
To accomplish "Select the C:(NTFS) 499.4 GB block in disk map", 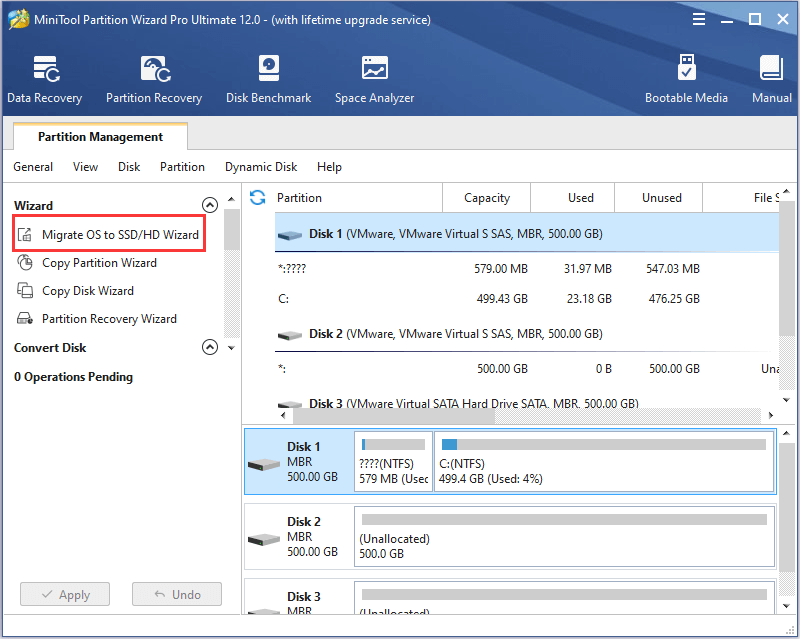I will coord(604,461).
